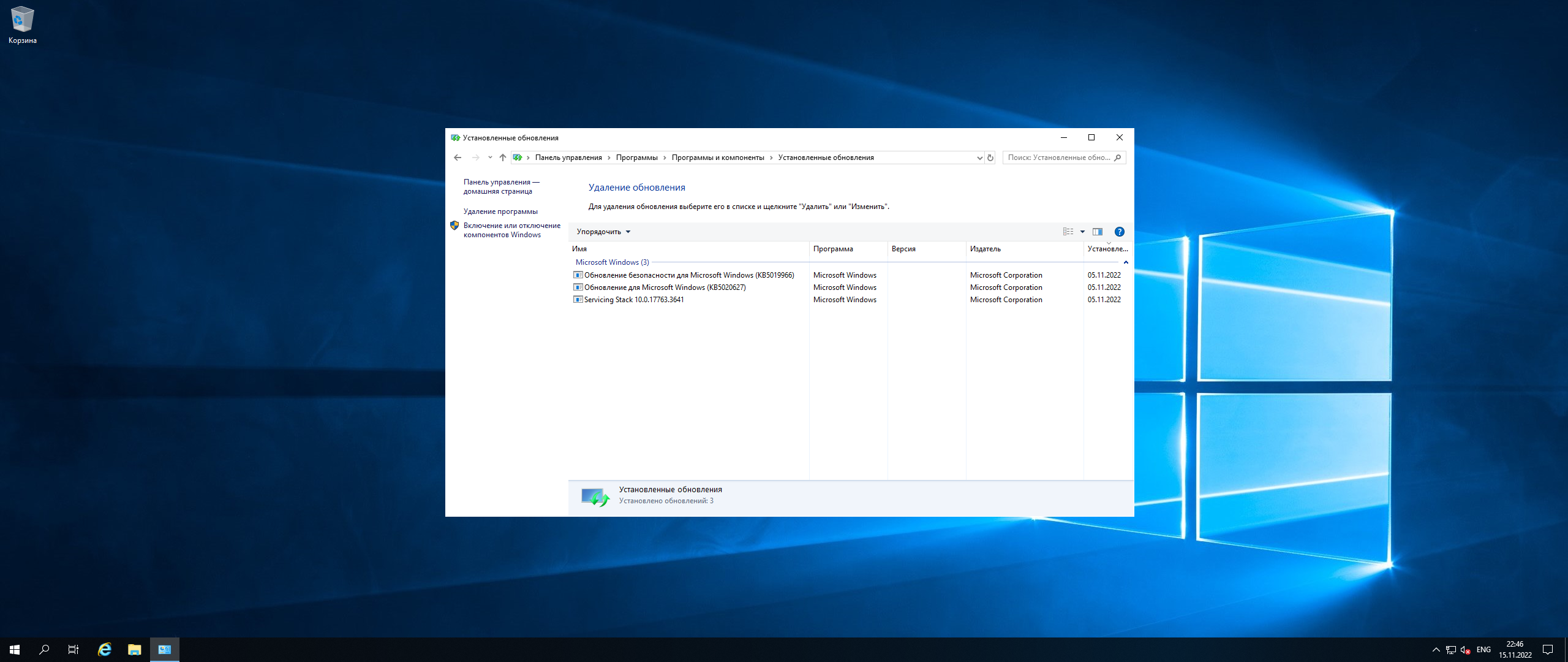Click the Help question mark icon

coord(1119,232)
